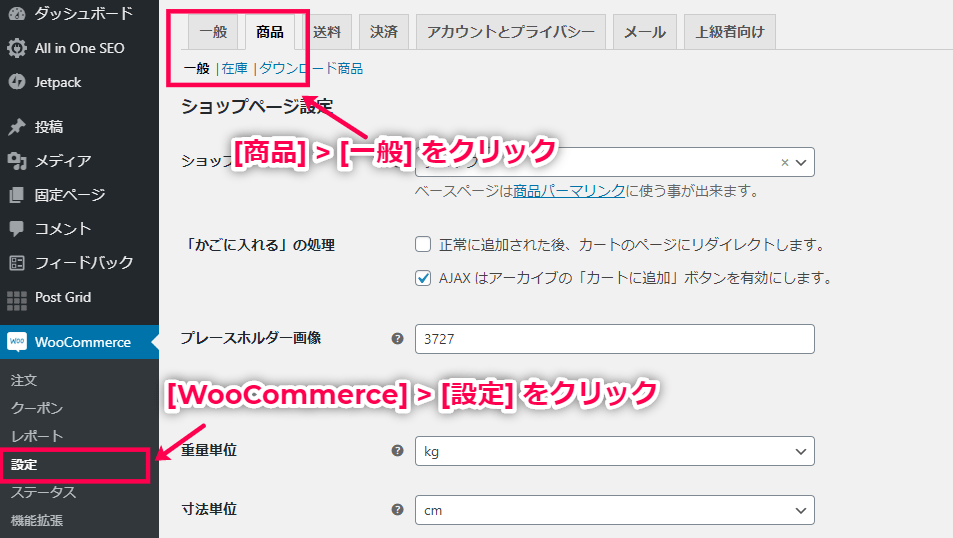Viewport: 953px width, 538px height.
Task: Click the media icon beside メディア
Action: [x=17, y=160]
